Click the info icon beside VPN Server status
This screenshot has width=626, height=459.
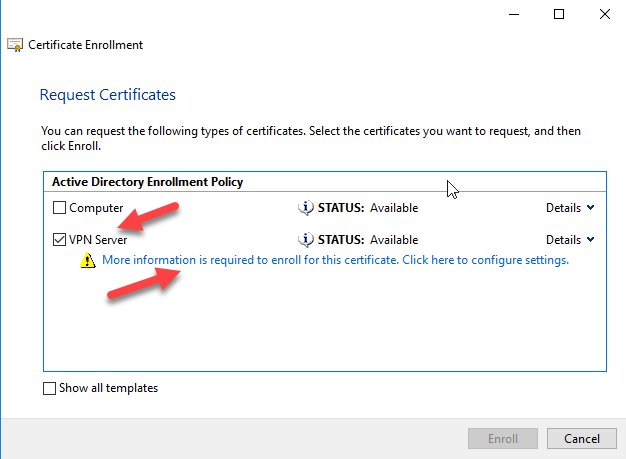306,240
